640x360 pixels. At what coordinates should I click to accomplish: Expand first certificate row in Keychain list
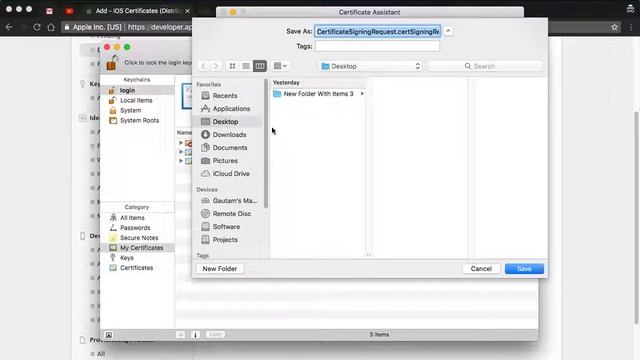(x=181, y=143)
